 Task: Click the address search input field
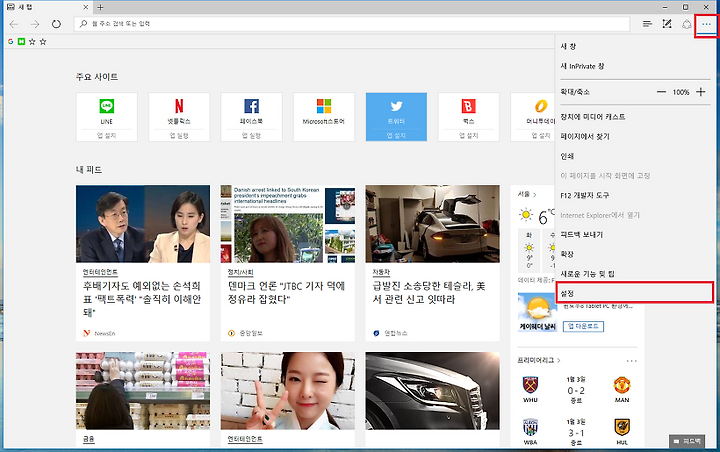point(352,24)
